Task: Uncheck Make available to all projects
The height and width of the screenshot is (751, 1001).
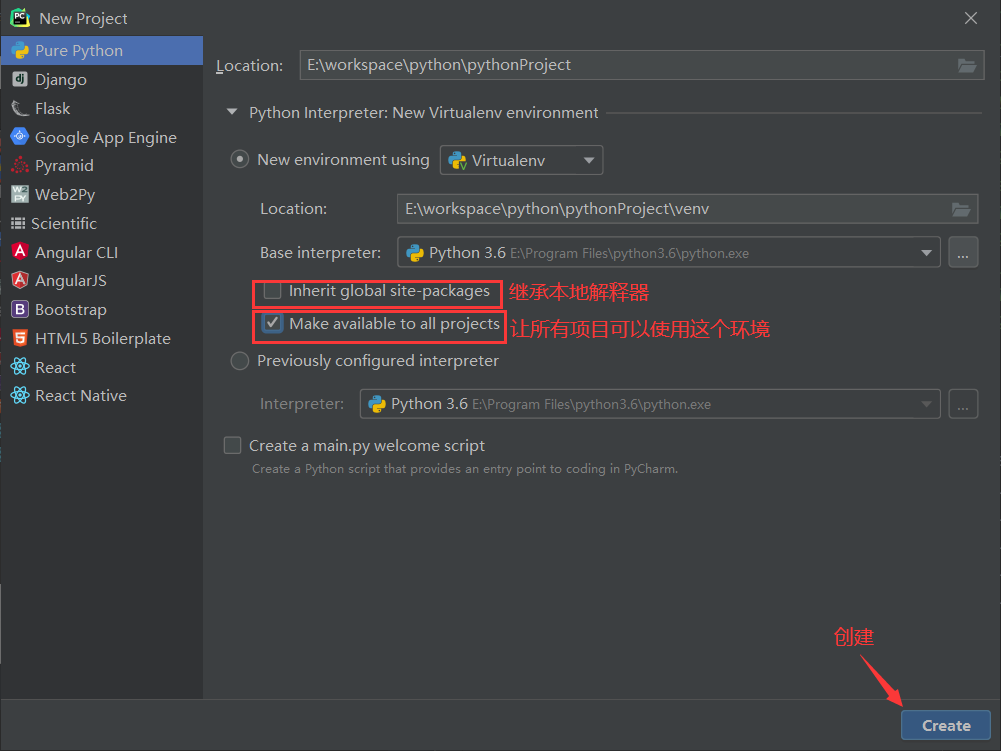Action: coord(273,324)
